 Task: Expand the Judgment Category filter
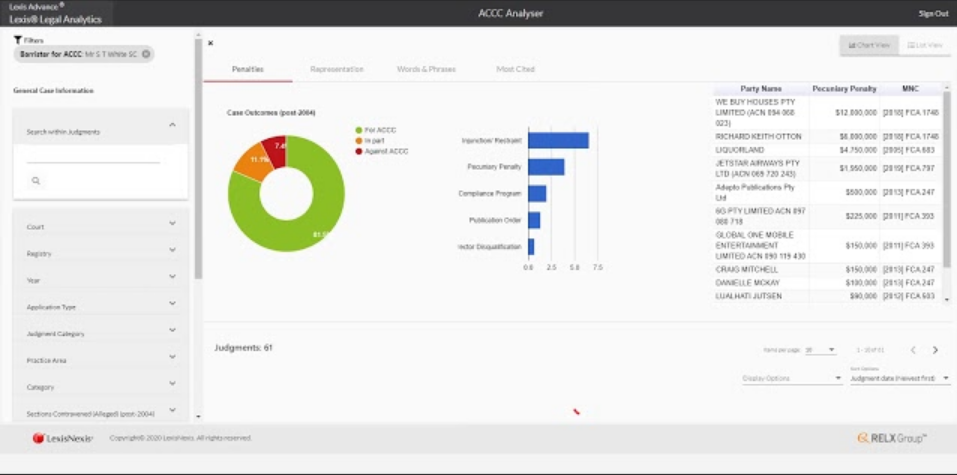click(101, 334)
